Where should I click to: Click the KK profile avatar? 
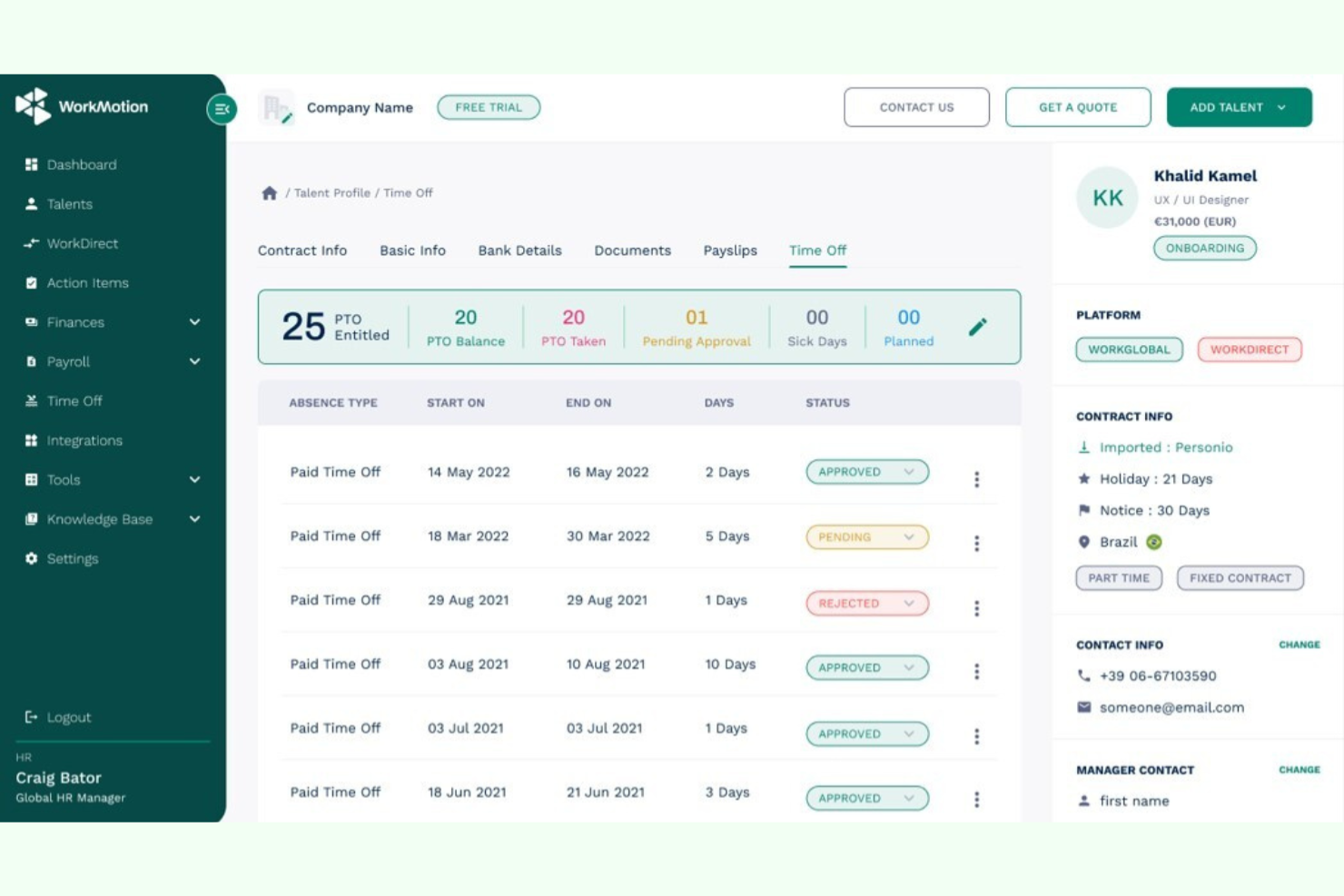tap(1107, 197)
